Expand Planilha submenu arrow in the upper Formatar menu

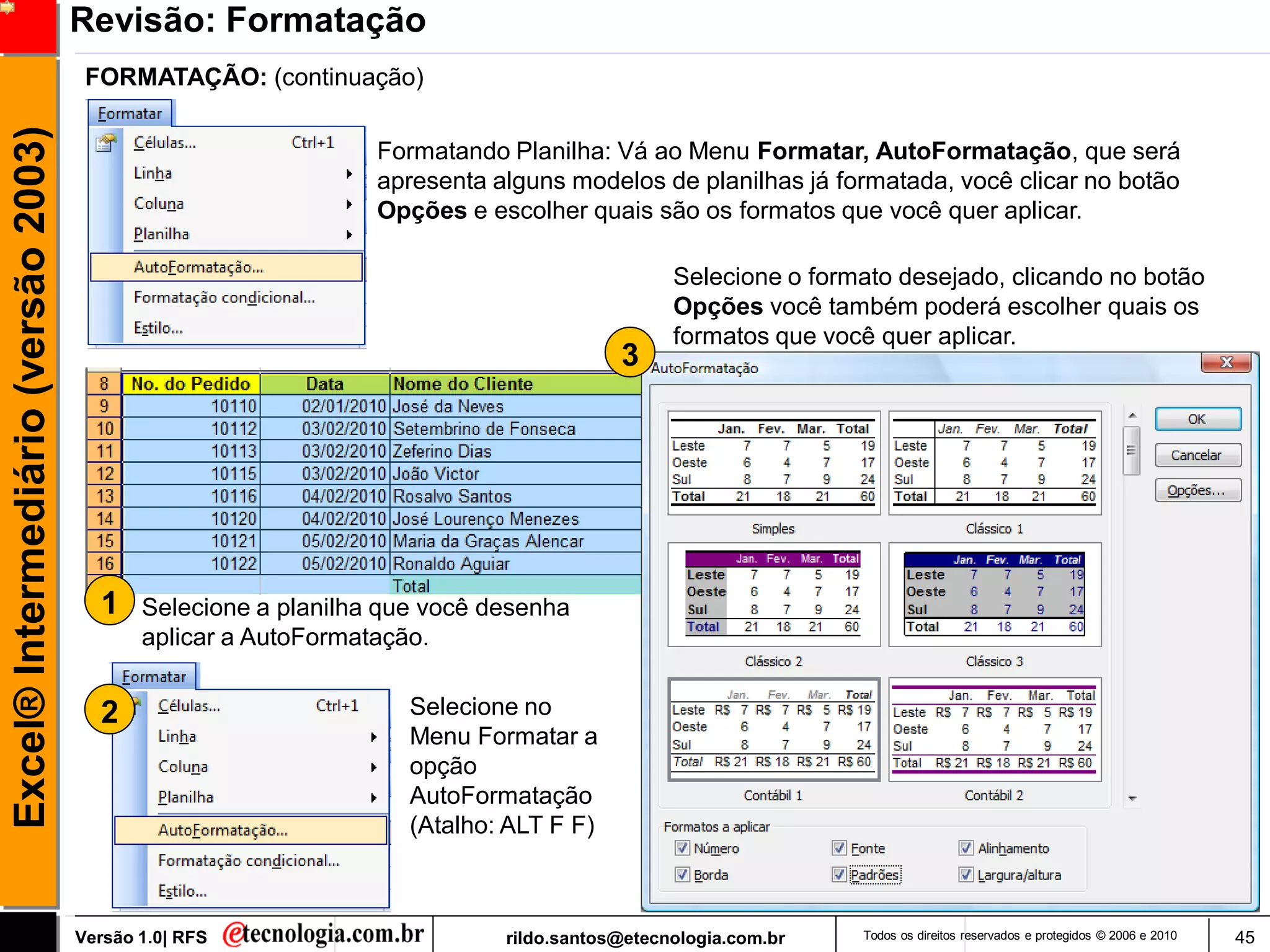tap(349, 234)
